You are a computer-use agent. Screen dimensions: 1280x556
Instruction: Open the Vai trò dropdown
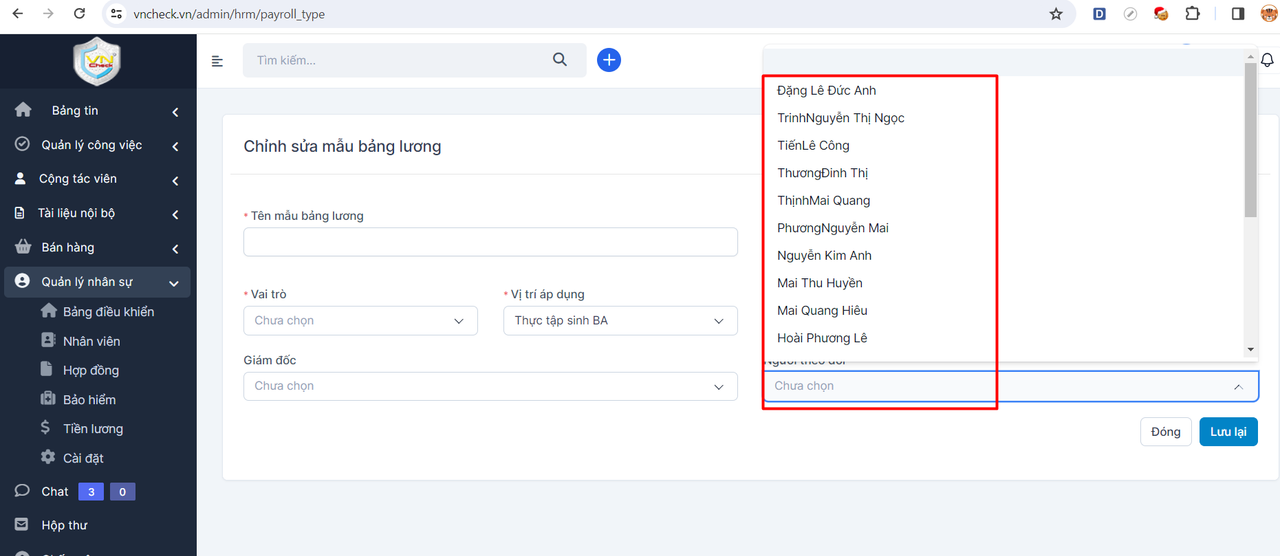click(360, 320)
